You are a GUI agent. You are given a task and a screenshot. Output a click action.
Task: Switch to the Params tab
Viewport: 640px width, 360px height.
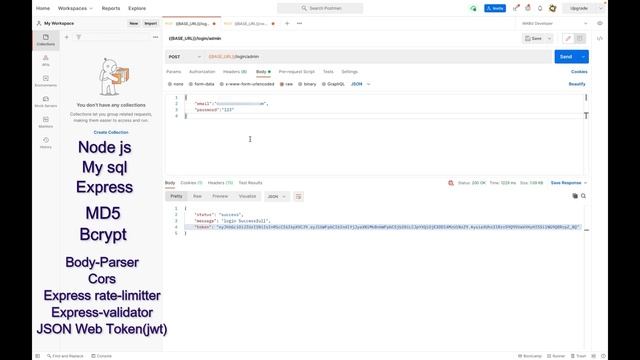173,72
